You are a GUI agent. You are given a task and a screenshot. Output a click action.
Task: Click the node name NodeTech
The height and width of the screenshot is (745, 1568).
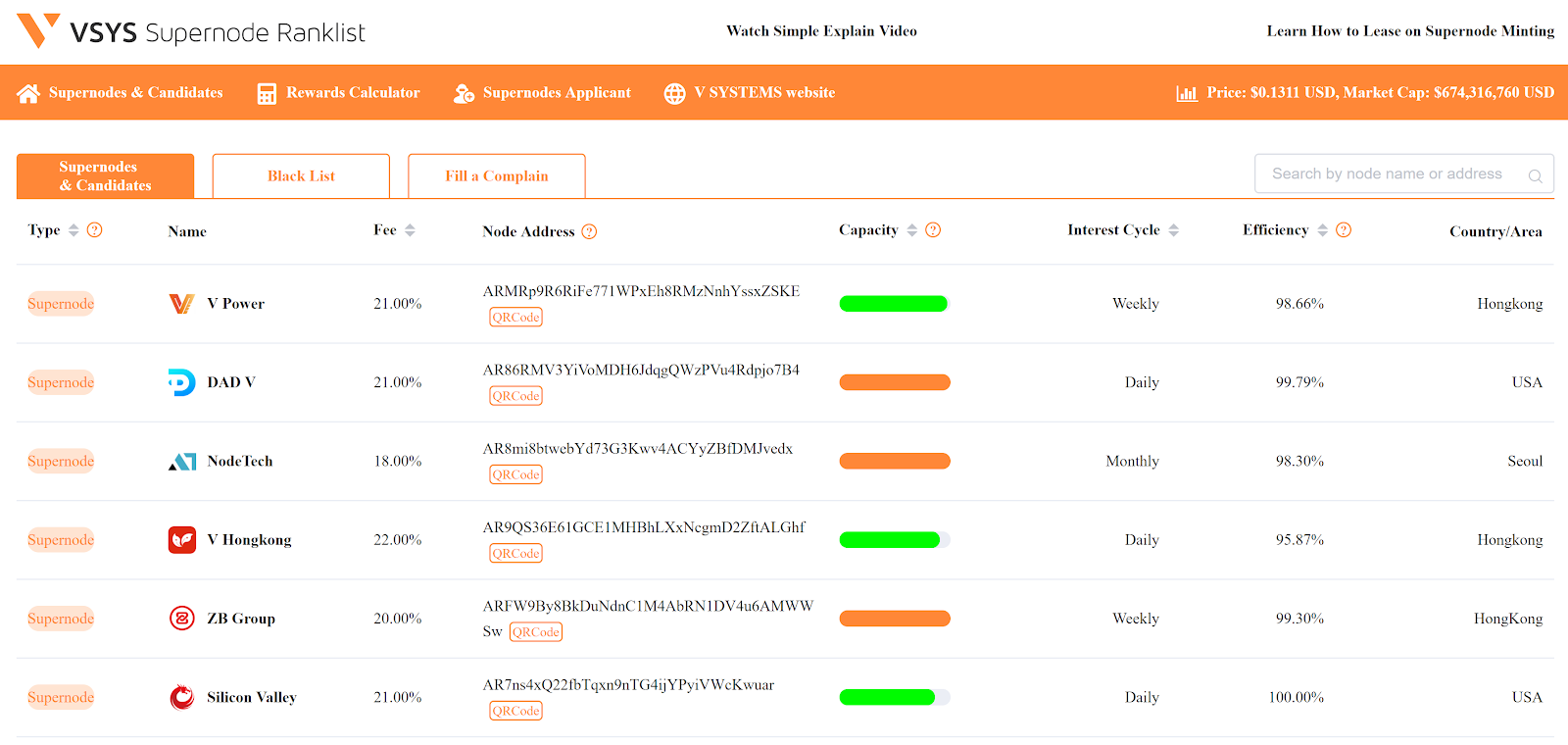point(240,461)
